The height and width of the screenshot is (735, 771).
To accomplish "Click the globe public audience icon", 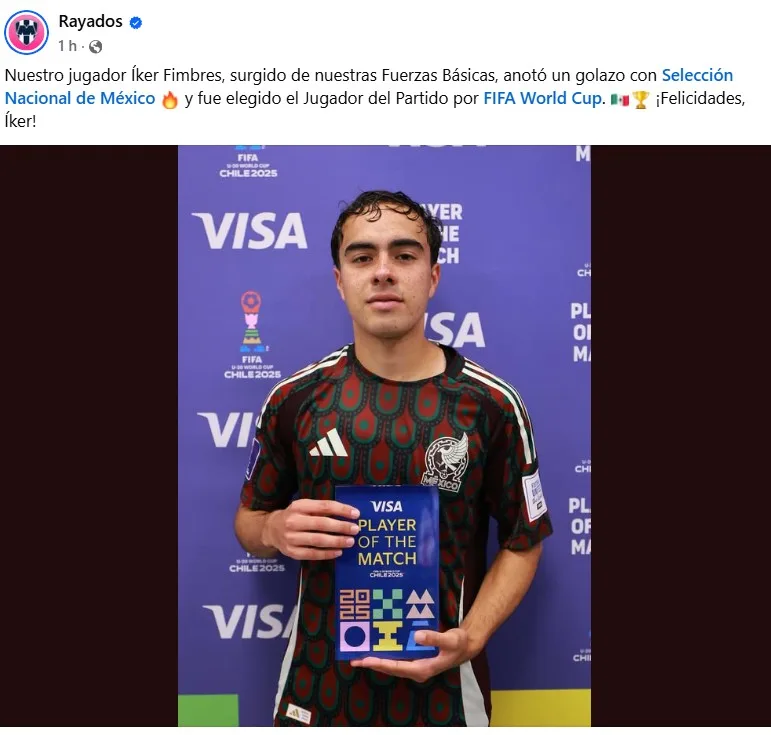I will (95, 47).
